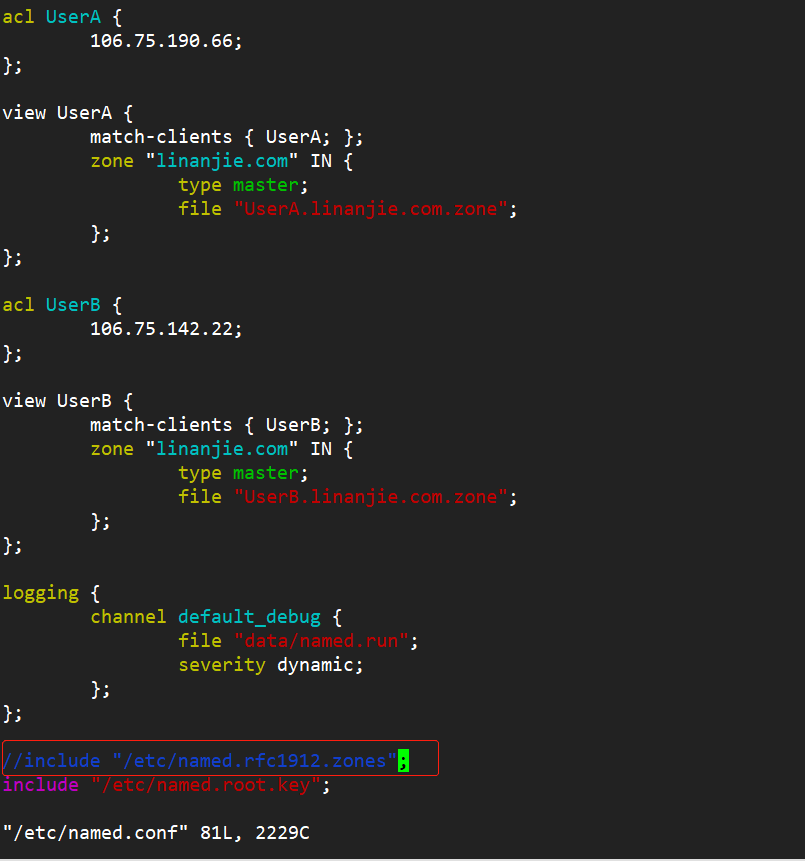Click the 'acl UserB' line
Viewport: 805px width, 861px height.
(62, 305)
